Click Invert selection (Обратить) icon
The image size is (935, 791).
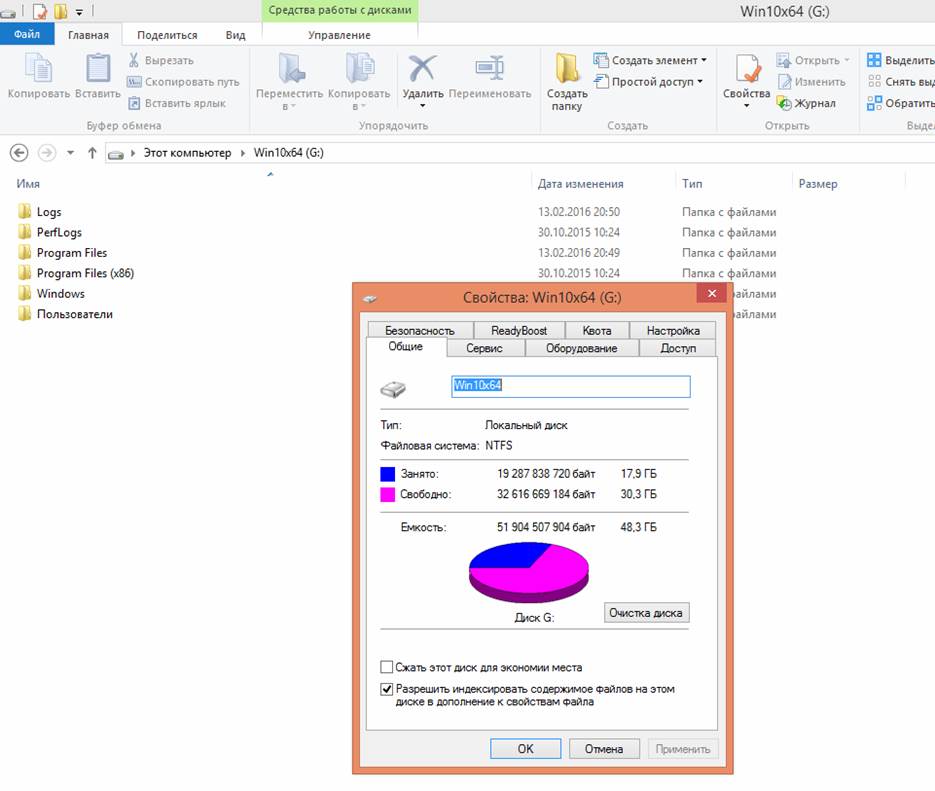point(874,103)
